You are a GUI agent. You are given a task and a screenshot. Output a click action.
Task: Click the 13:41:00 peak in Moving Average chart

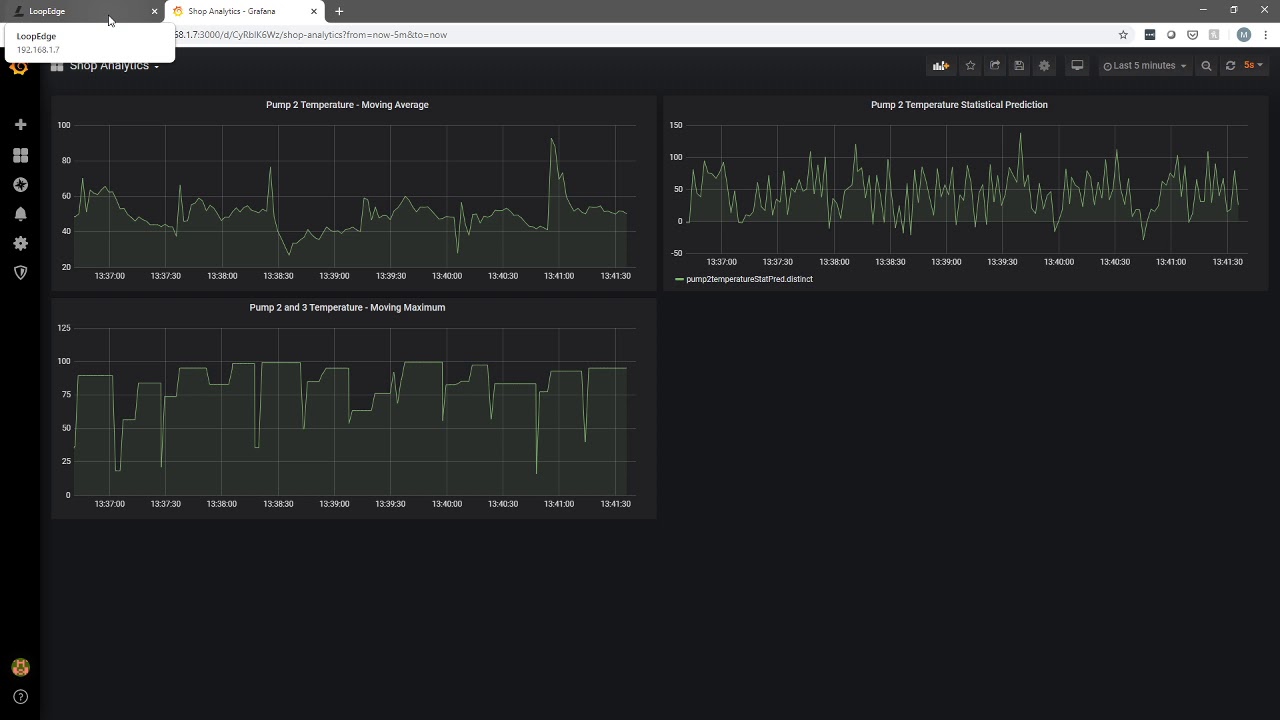point(552,140)
